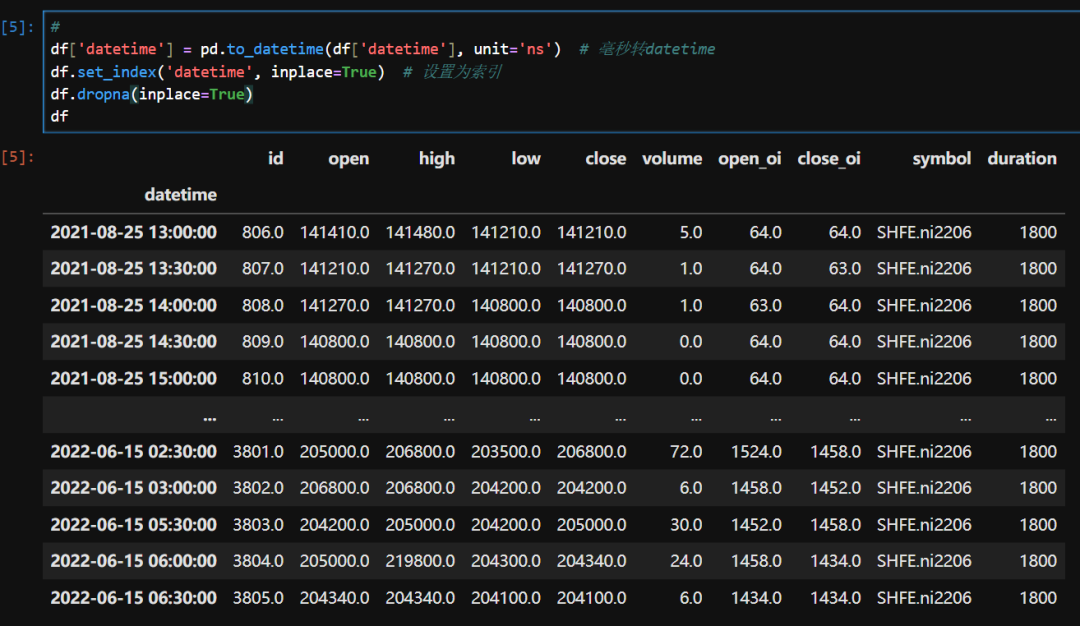
Task: Click the 'df.dropna(inplace=True)' code line
Action: [x=152, y=94]
